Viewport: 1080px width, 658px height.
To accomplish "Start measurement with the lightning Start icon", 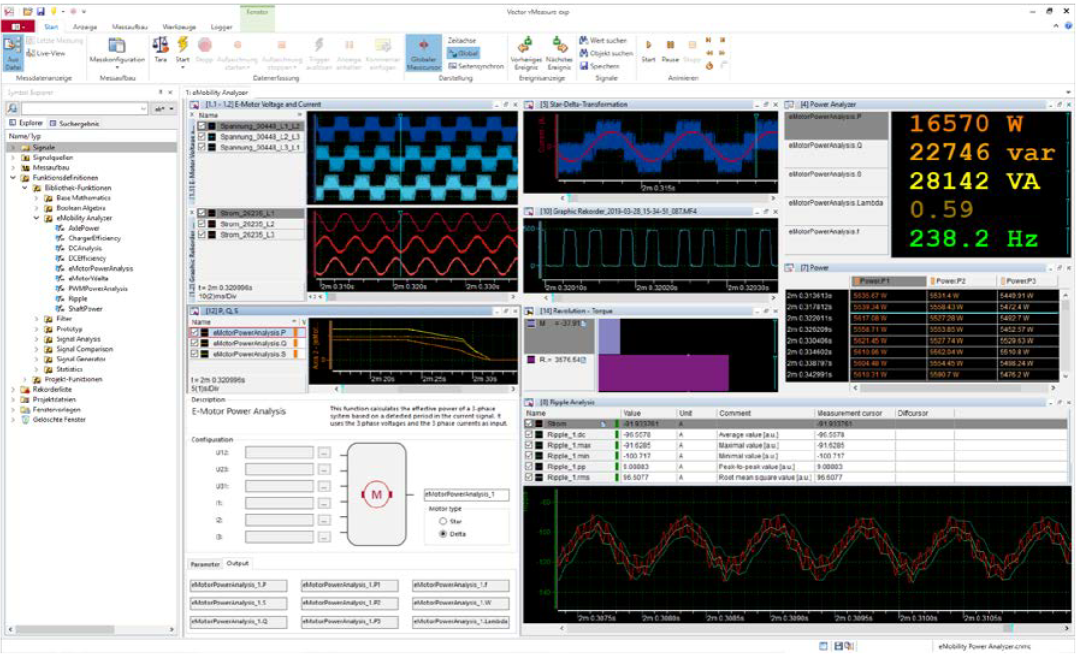I will point(183,45).
